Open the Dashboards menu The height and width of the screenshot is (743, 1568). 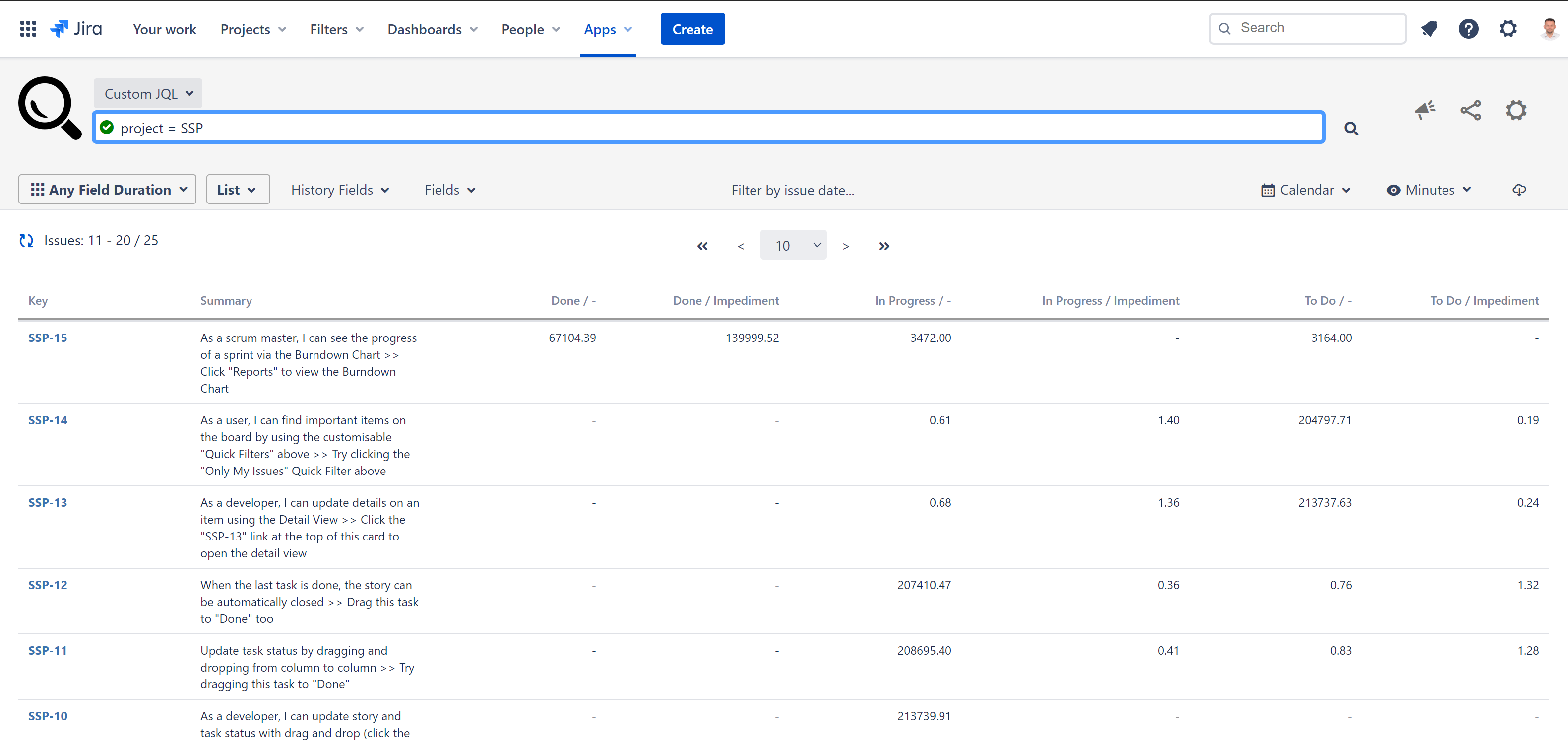(x=432, y=29)
